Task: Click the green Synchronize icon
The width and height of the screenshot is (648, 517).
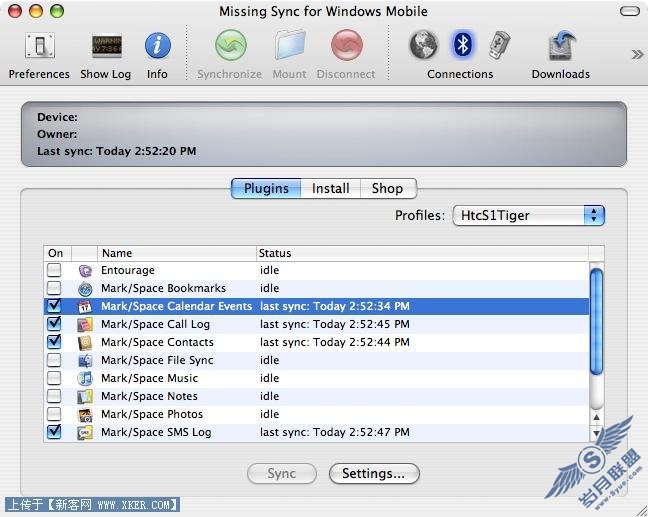Action: click(x=231, y=45)
